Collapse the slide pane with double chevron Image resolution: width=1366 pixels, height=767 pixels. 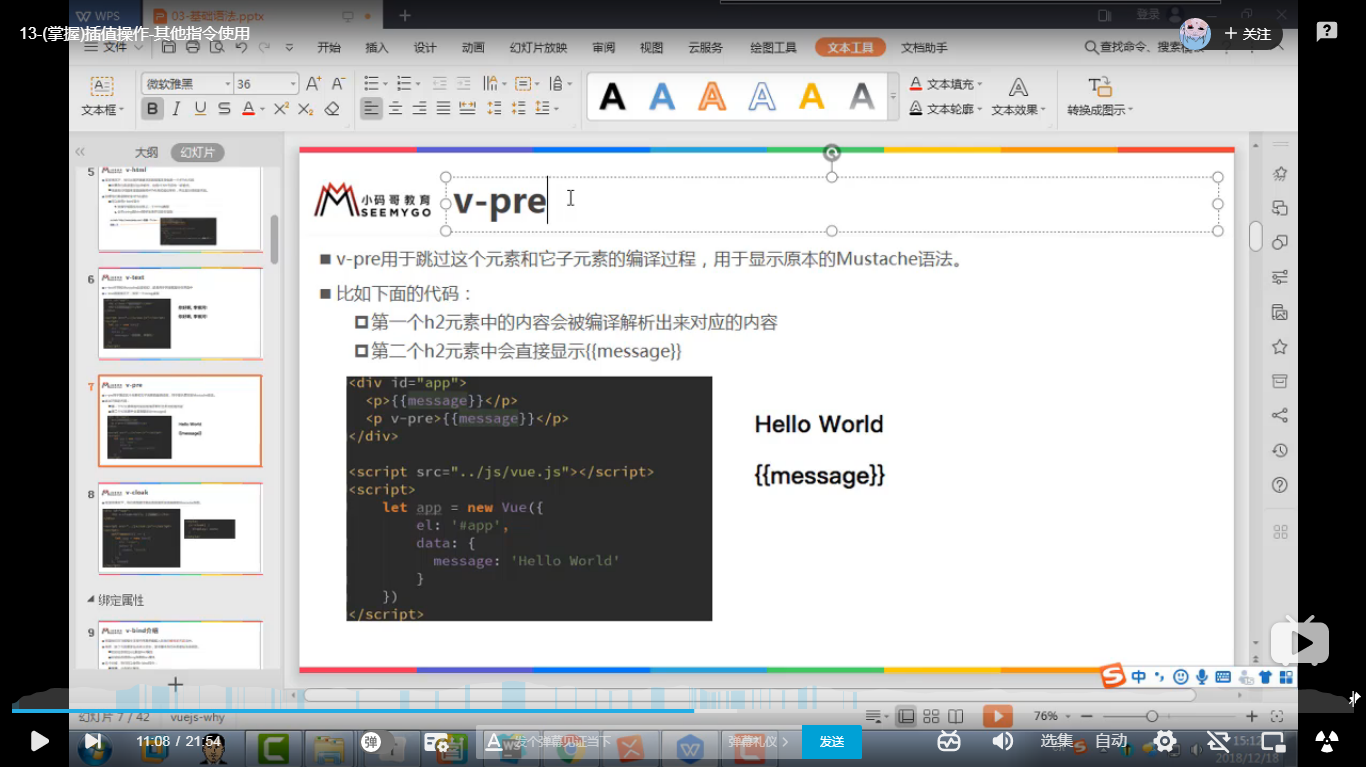pos(80,152)
